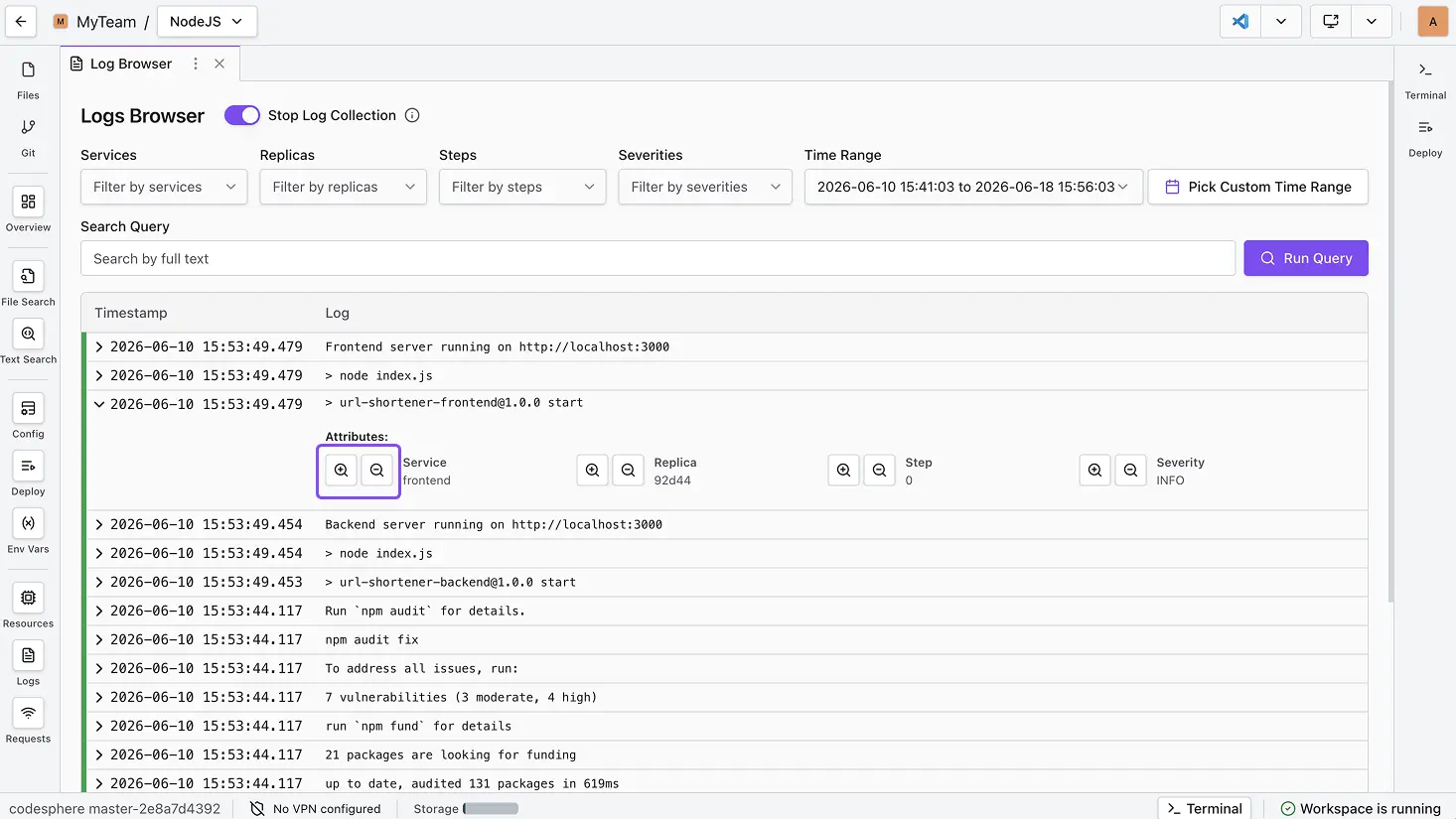Open the Files sidebar panel
1456x819 pixels.
[28, 79]
